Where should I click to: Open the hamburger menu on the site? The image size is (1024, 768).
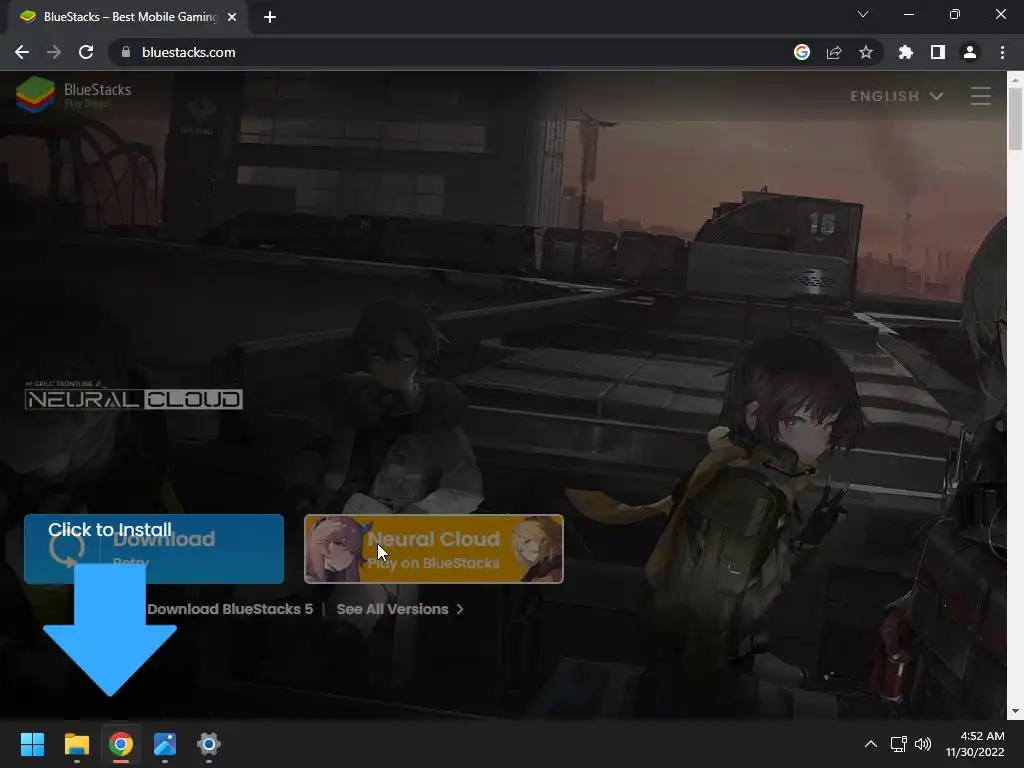980,96
